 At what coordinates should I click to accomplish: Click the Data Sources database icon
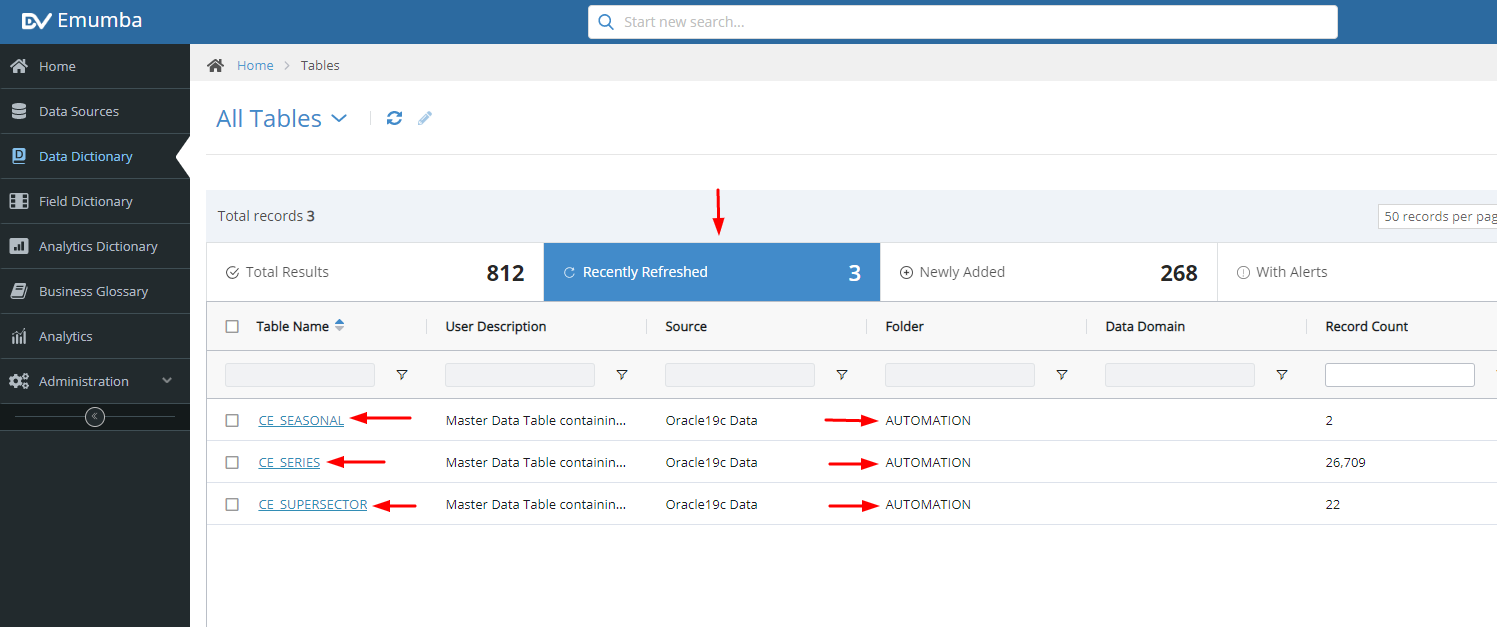point(19,111)
